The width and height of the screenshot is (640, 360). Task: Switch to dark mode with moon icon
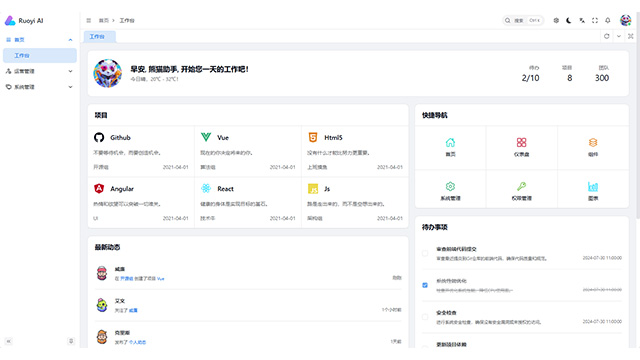(x=569, y=20)
